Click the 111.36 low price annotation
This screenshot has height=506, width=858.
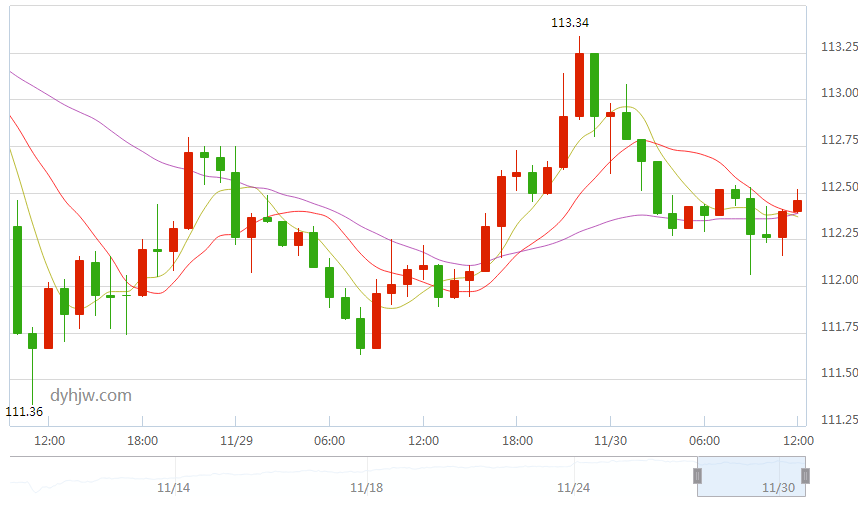click(x=24, y=411)
